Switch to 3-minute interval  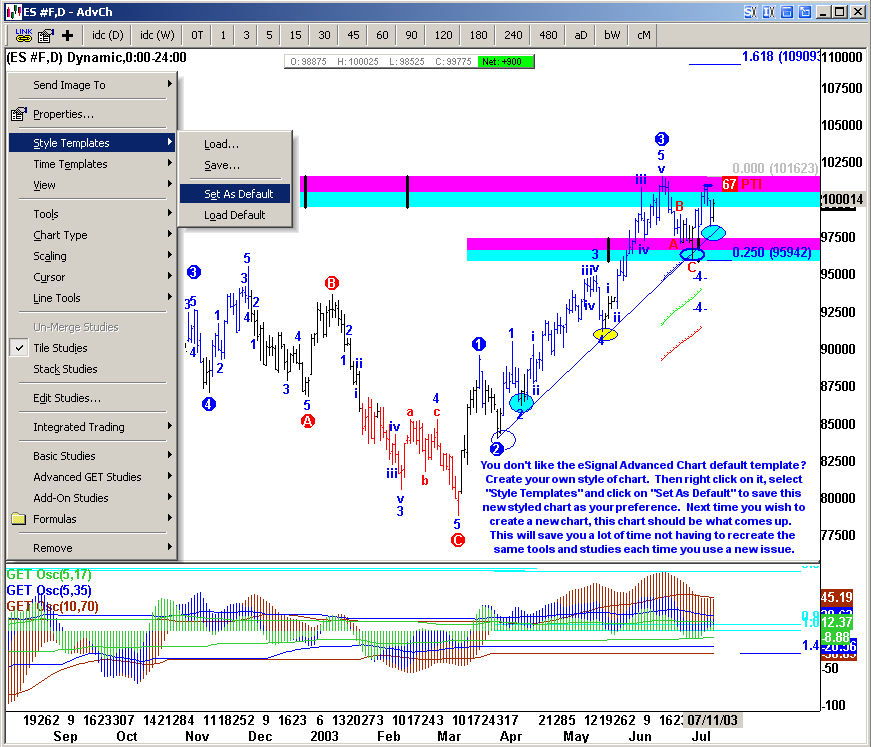click(x=246, y=36)
